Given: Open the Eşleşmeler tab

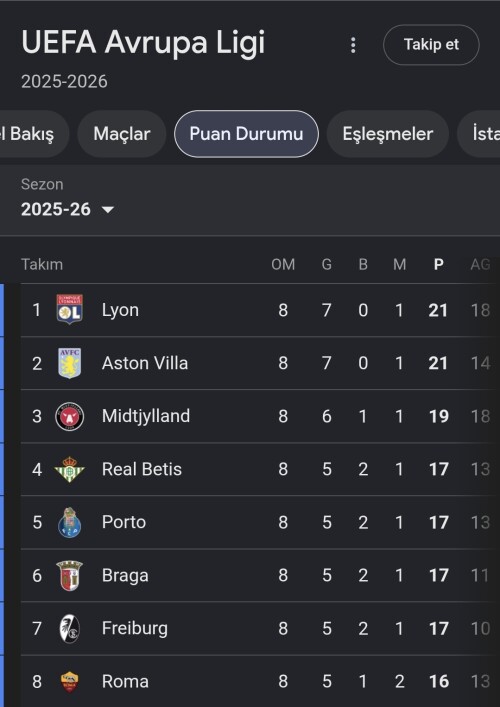Looking at the screenshot, I should click(x=388, y=134).
